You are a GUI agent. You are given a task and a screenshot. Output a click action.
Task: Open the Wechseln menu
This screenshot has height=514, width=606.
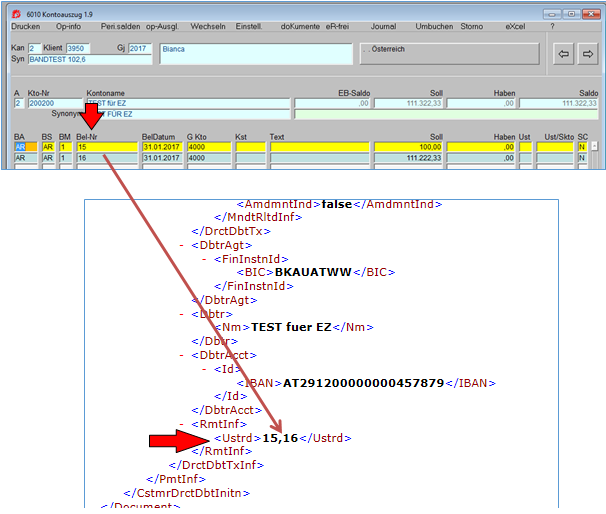tap(208, 26)
